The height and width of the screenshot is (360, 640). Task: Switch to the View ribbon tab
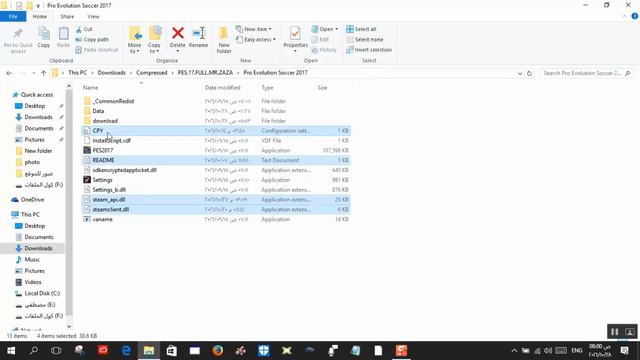point(93,17)
